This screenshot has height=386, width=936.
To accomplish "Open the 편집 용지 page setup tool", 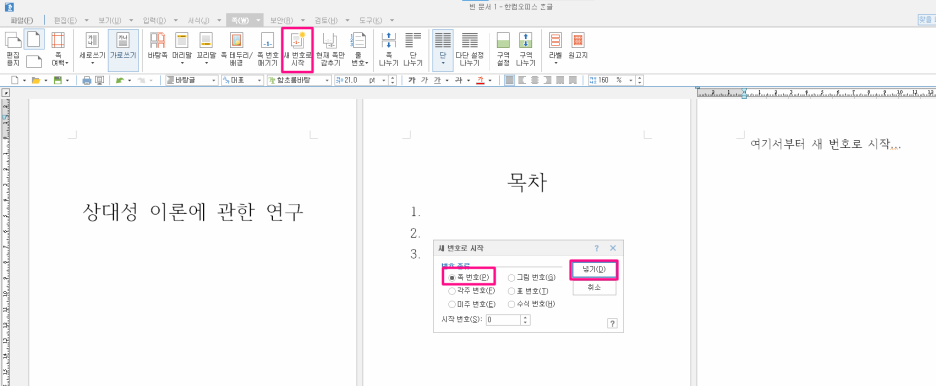I will coord(13,49).
